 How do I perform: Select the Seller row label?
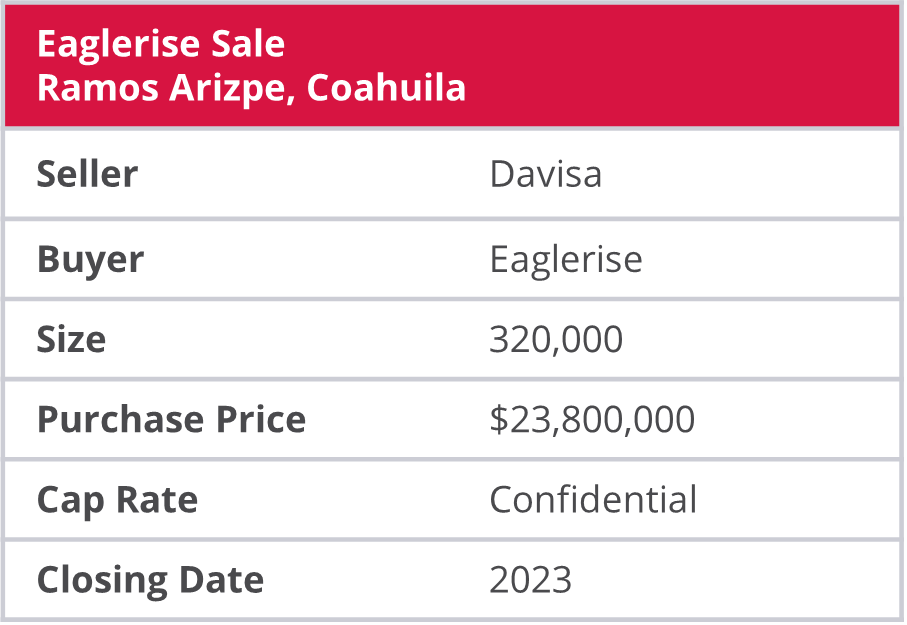[x=87, y=174]
